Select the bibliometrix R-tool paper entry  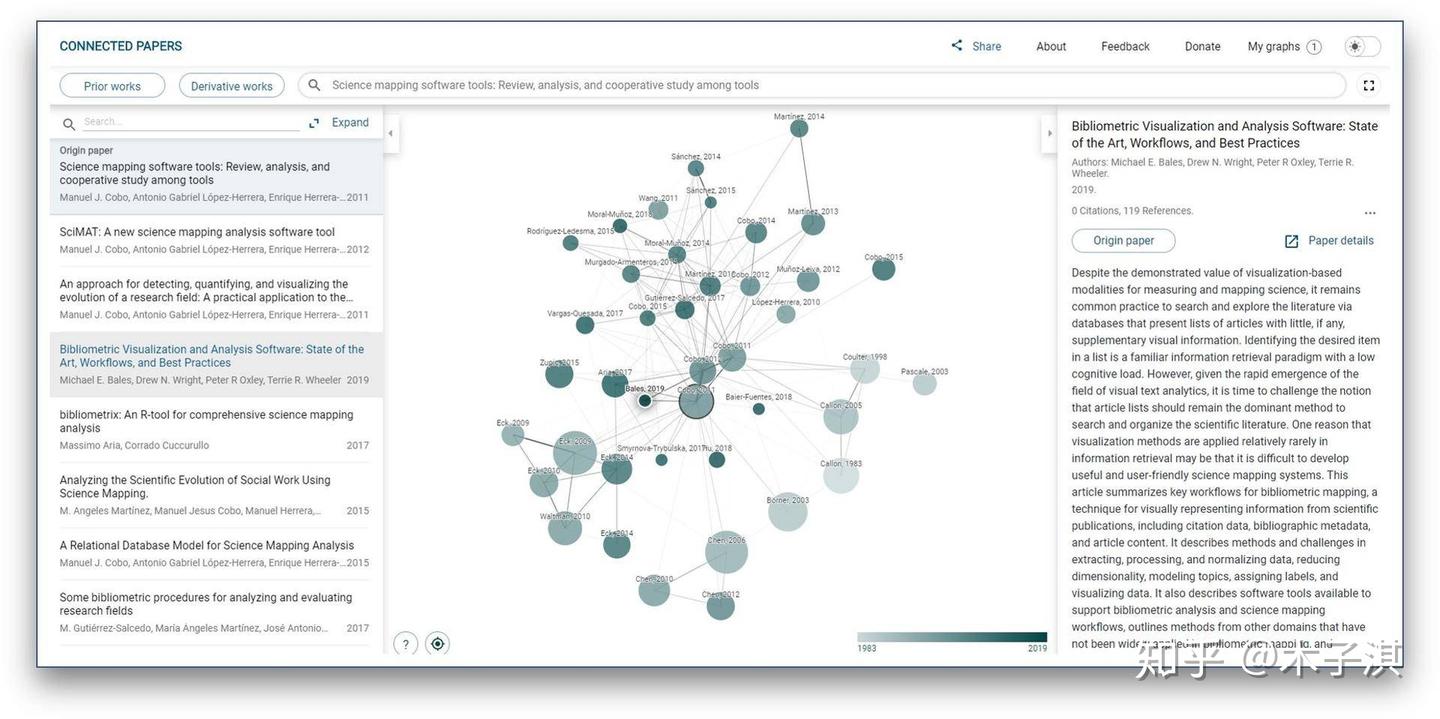click(215, 430)
